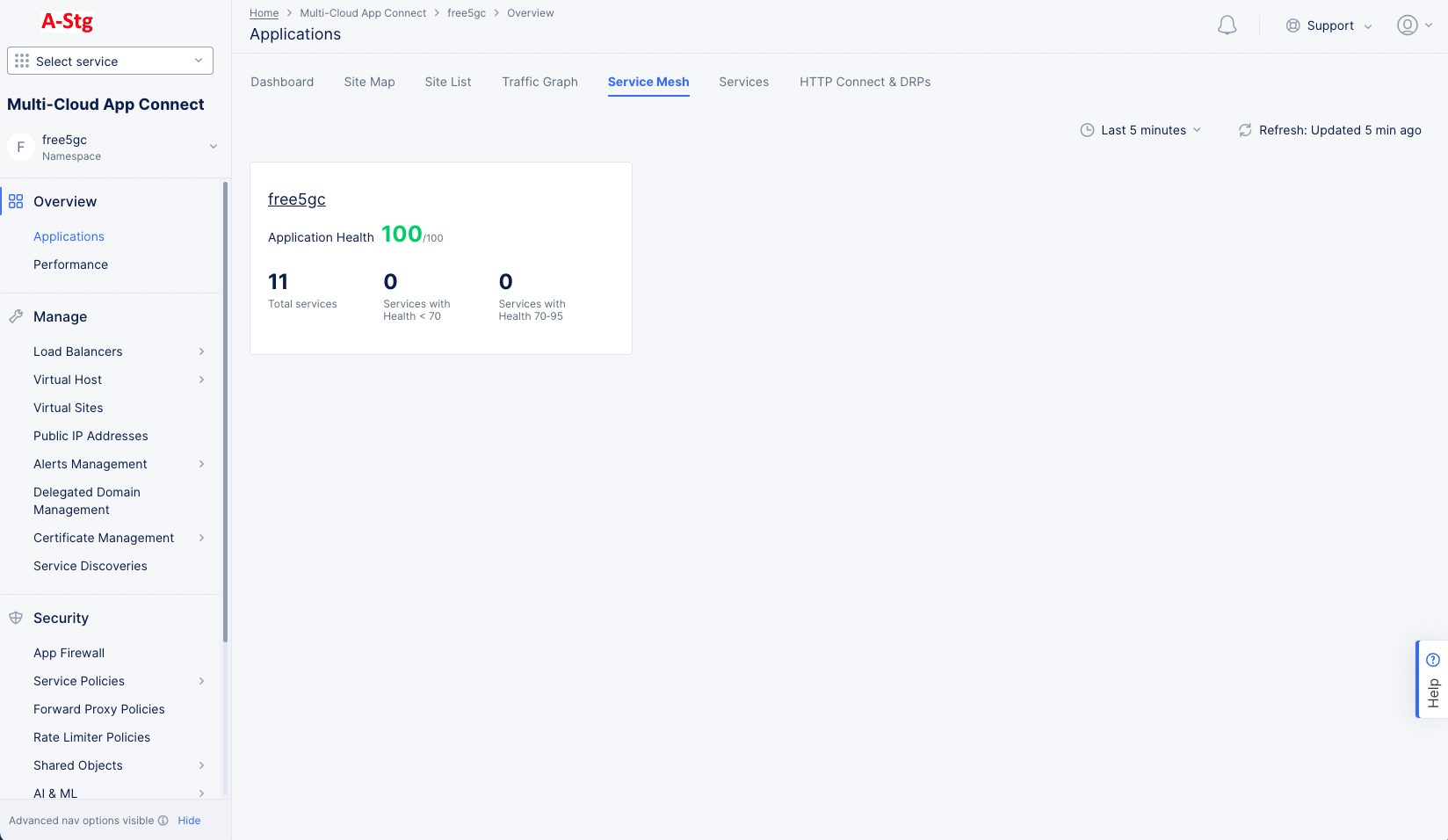Expand the free5gc namespace selector
1448x840 pixels.
point(213,147)
